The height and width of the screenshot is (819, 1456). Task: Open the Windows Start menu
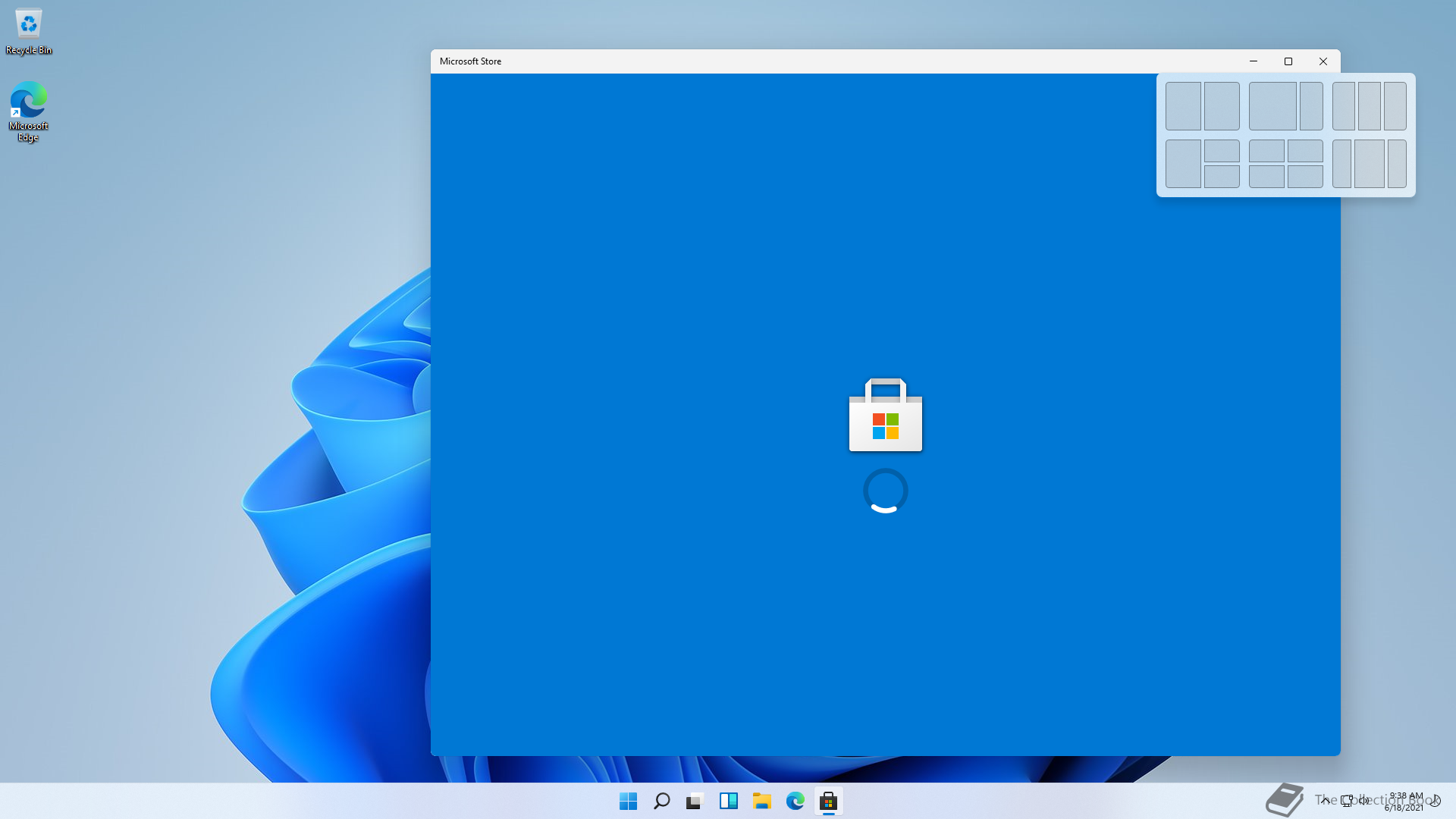point(628,801)
